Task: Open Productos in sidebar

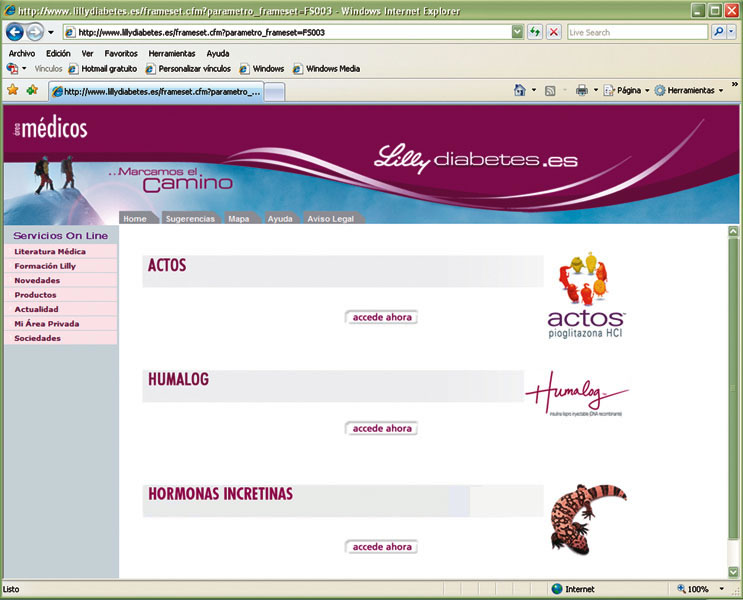Action: point(61,295)
